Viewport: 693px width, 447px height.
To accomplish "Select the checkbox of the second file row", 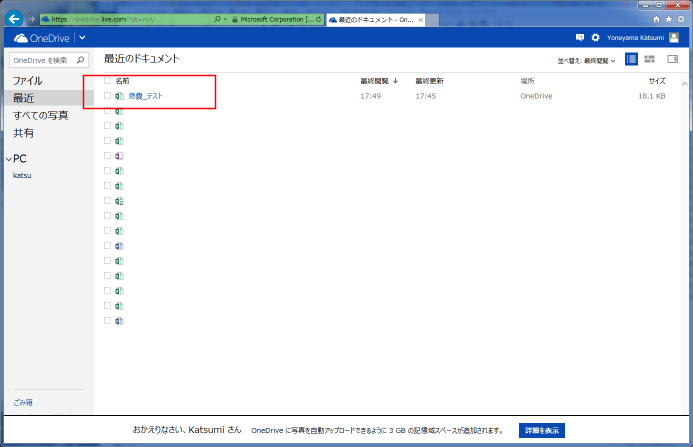I will pos(107,111).
